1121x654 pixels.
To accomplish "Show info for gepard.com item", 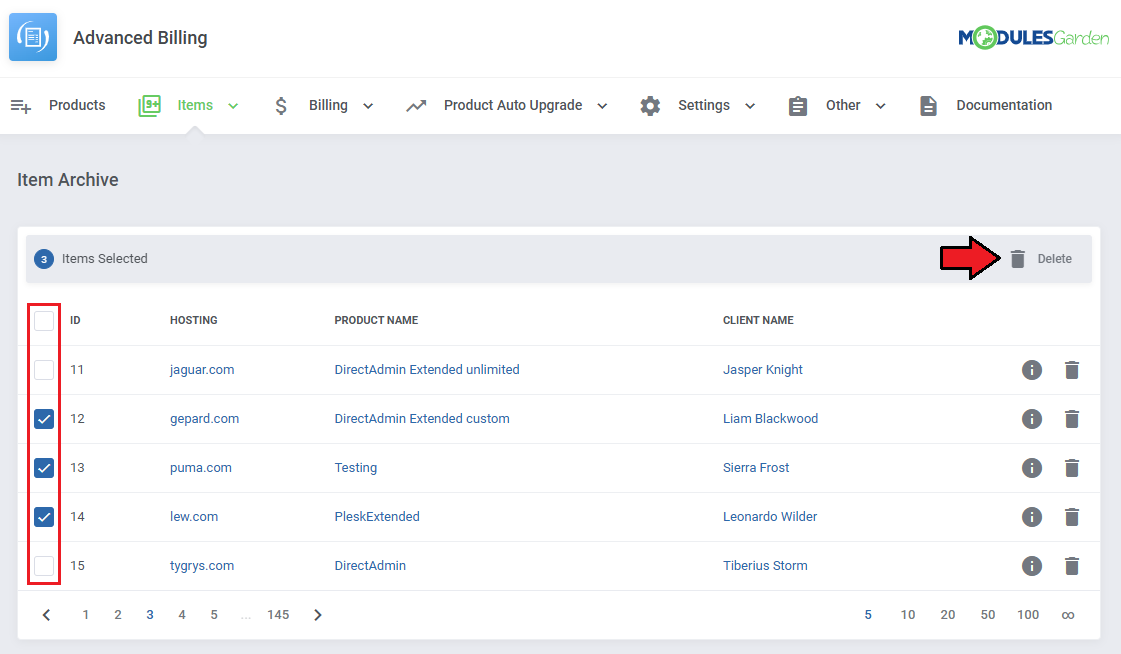I will [x=1032, y=419].
